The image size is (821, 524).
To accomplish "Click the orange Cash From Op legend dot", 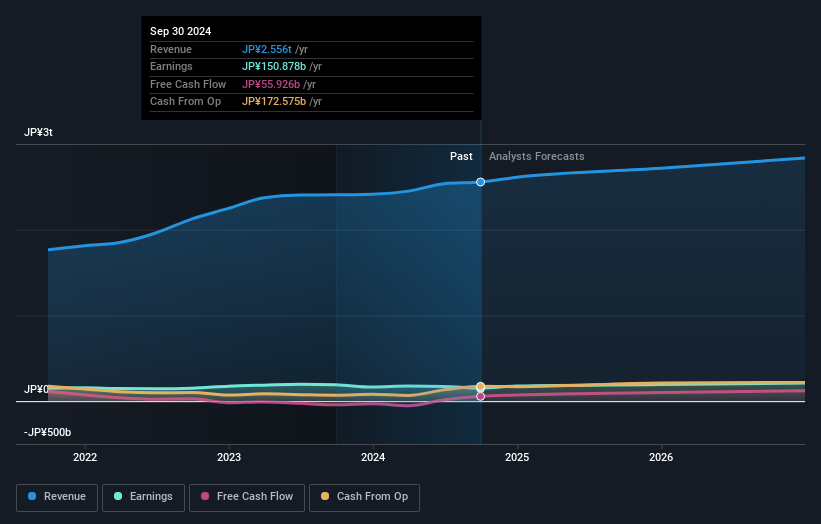I will 325,496.
